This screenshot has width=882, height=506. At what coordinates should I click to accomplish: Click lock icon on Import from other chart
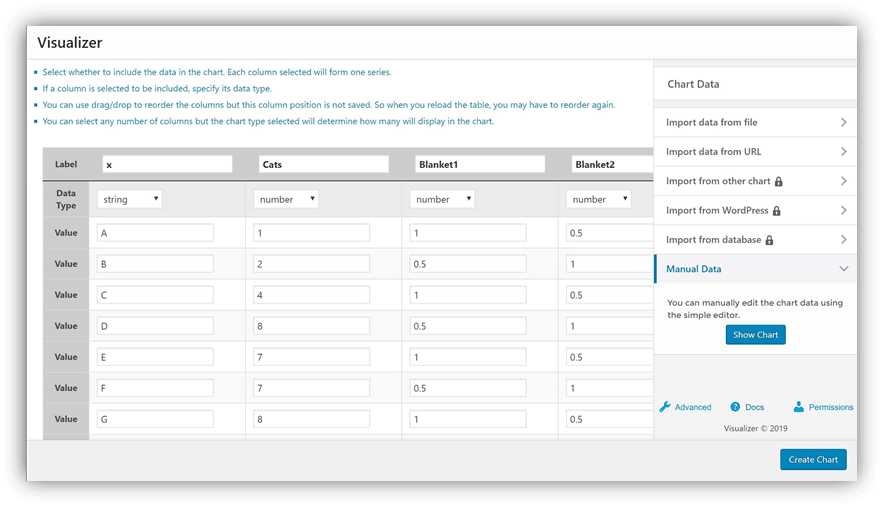click(x=778, y=182)
